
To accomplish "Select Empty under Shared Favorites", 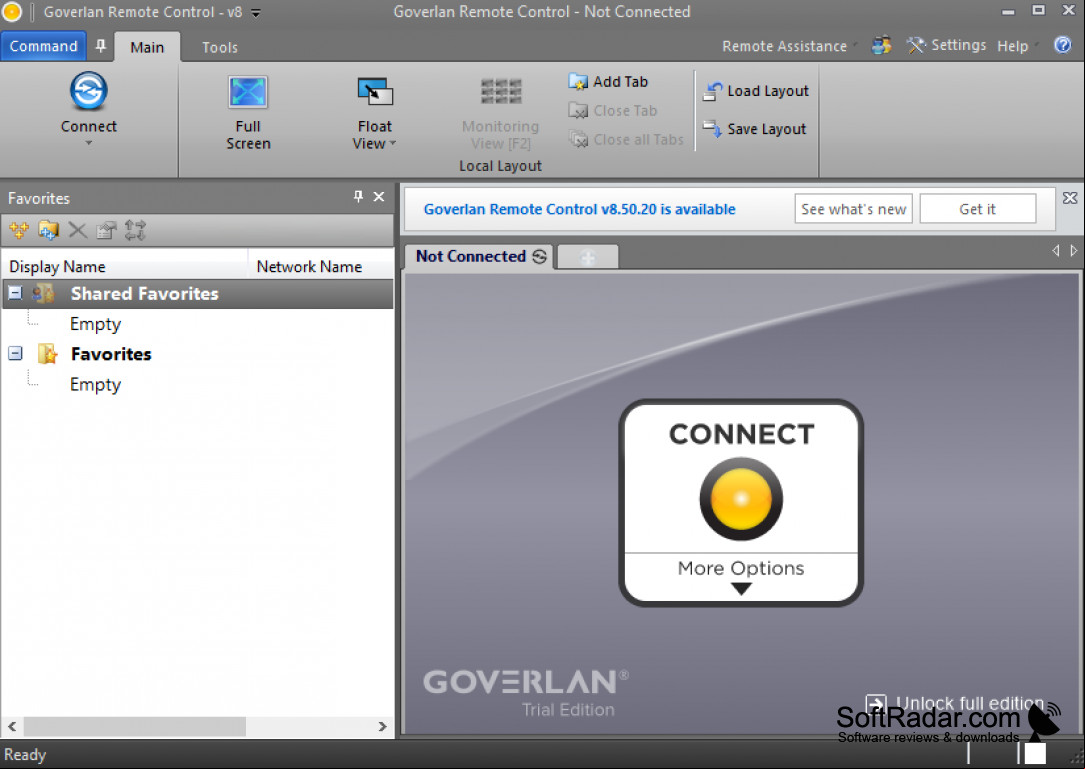I will tap(95, 324).
